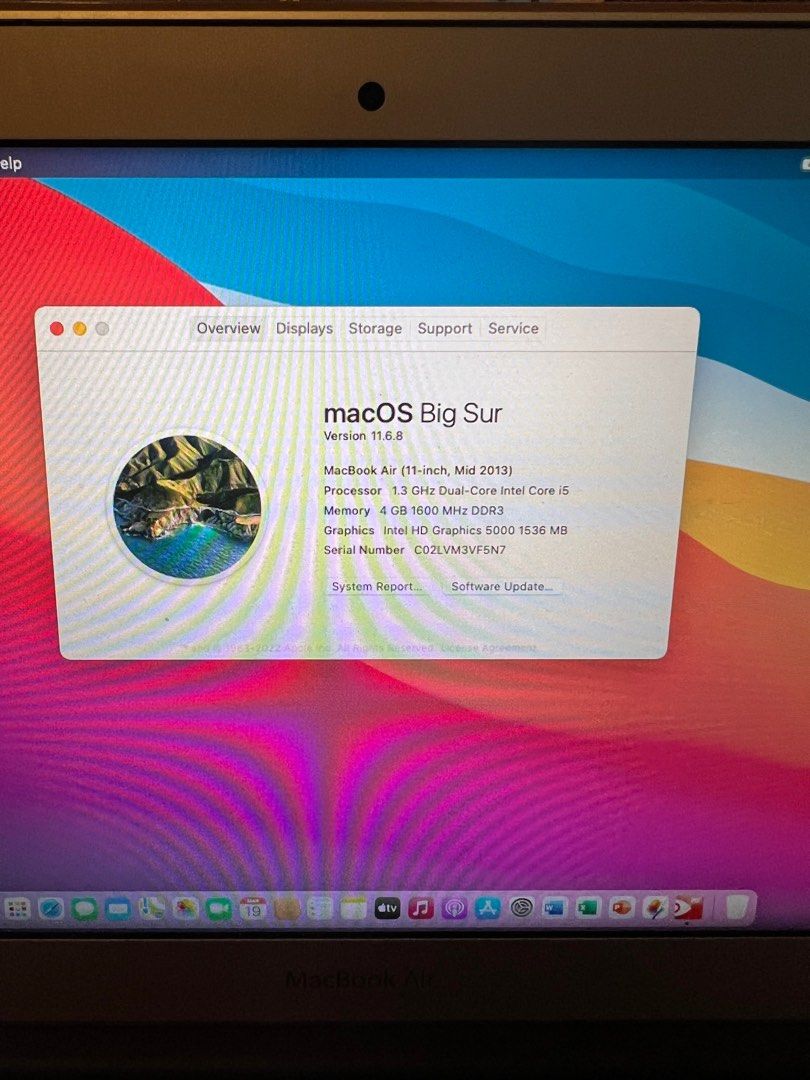Click the Memory label
The height and width of the screenshot is (1080, 810).
pyautogui.click(x=347, y=511)
